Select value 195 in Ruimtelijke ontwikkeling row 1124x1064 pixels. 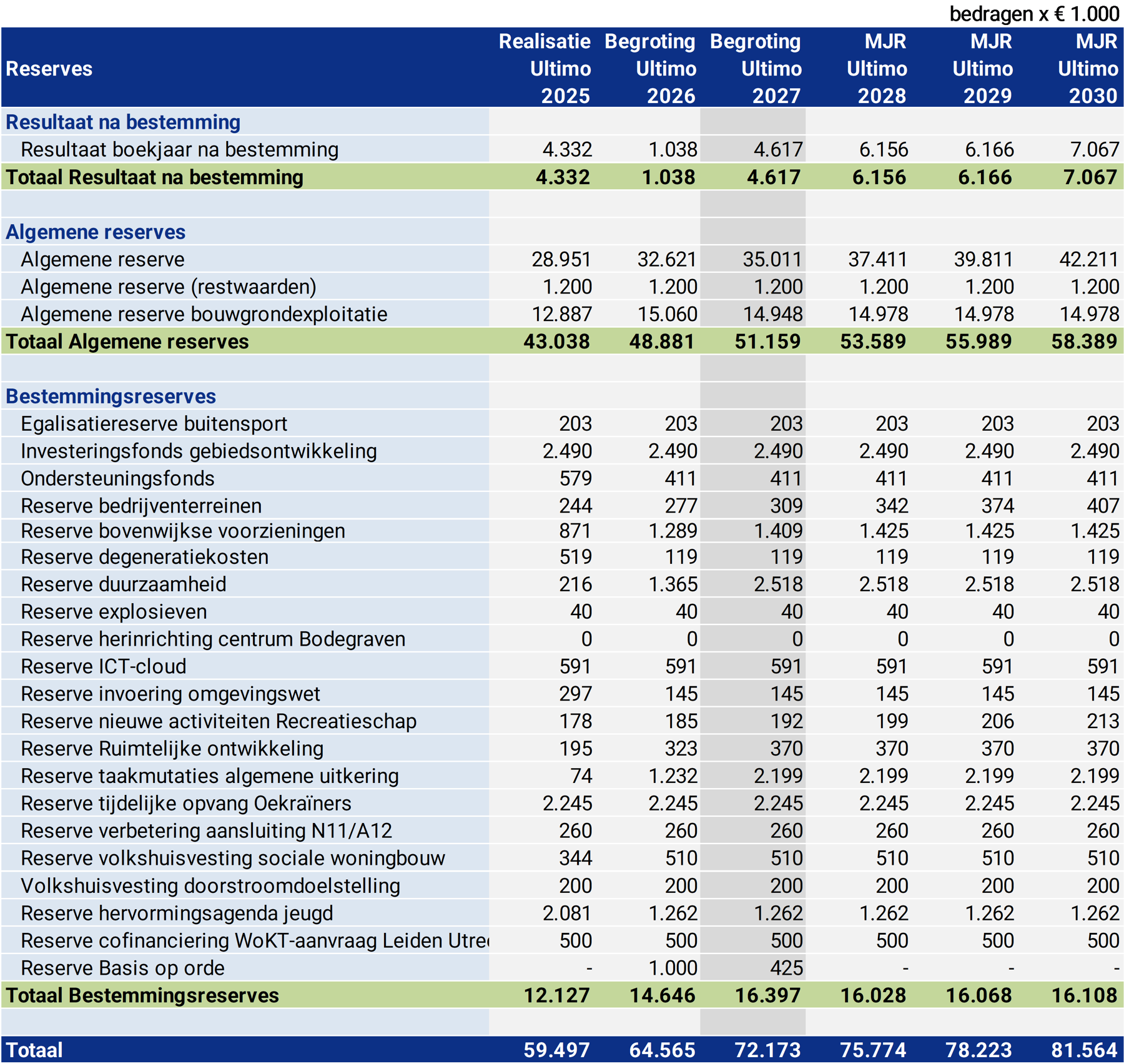(575, 749)
